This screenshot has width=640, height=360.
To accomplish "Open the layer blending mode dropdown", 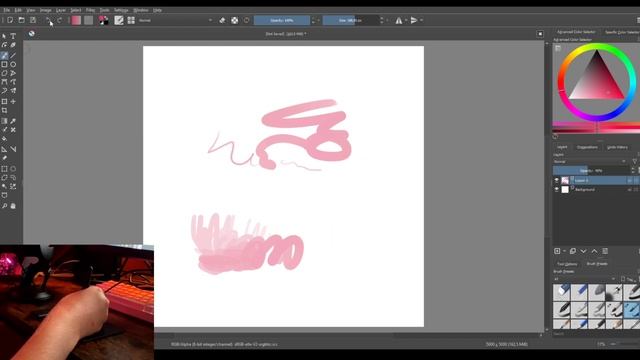I will click(x=590, y=162).
